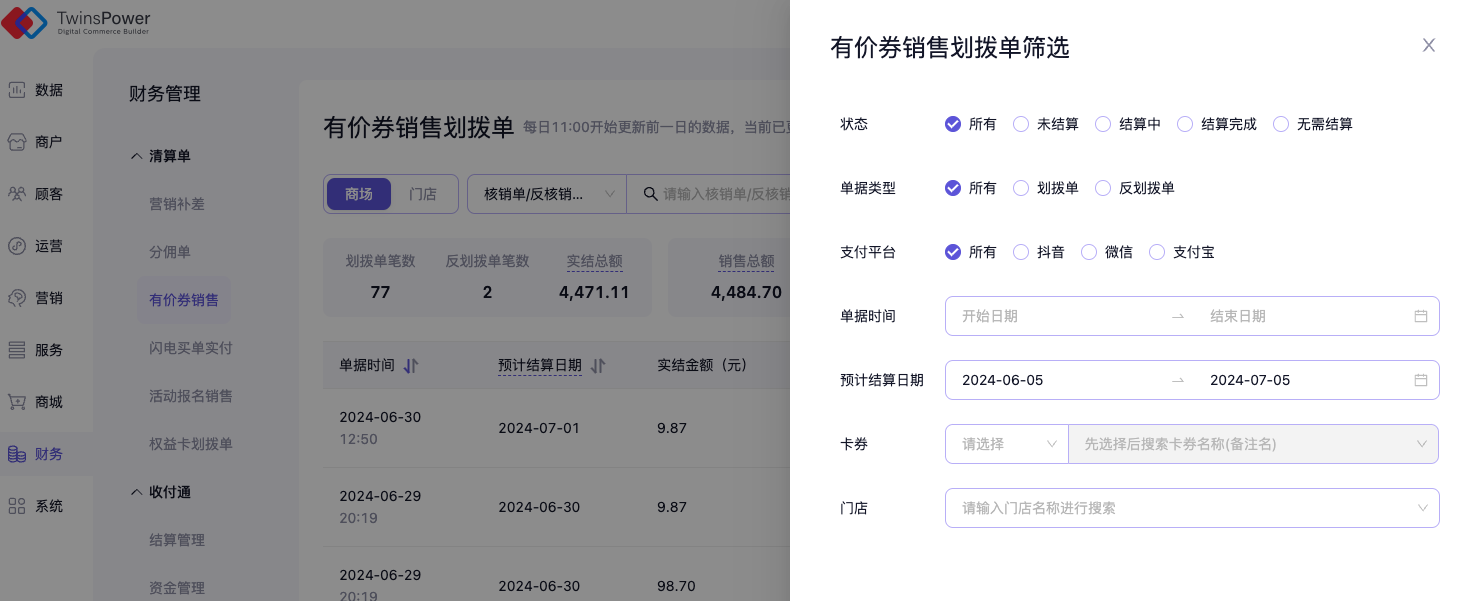This screenshot has height=601, width=1482.
Task: Open 商户 via its shop icon
Action: click(17, 142)
